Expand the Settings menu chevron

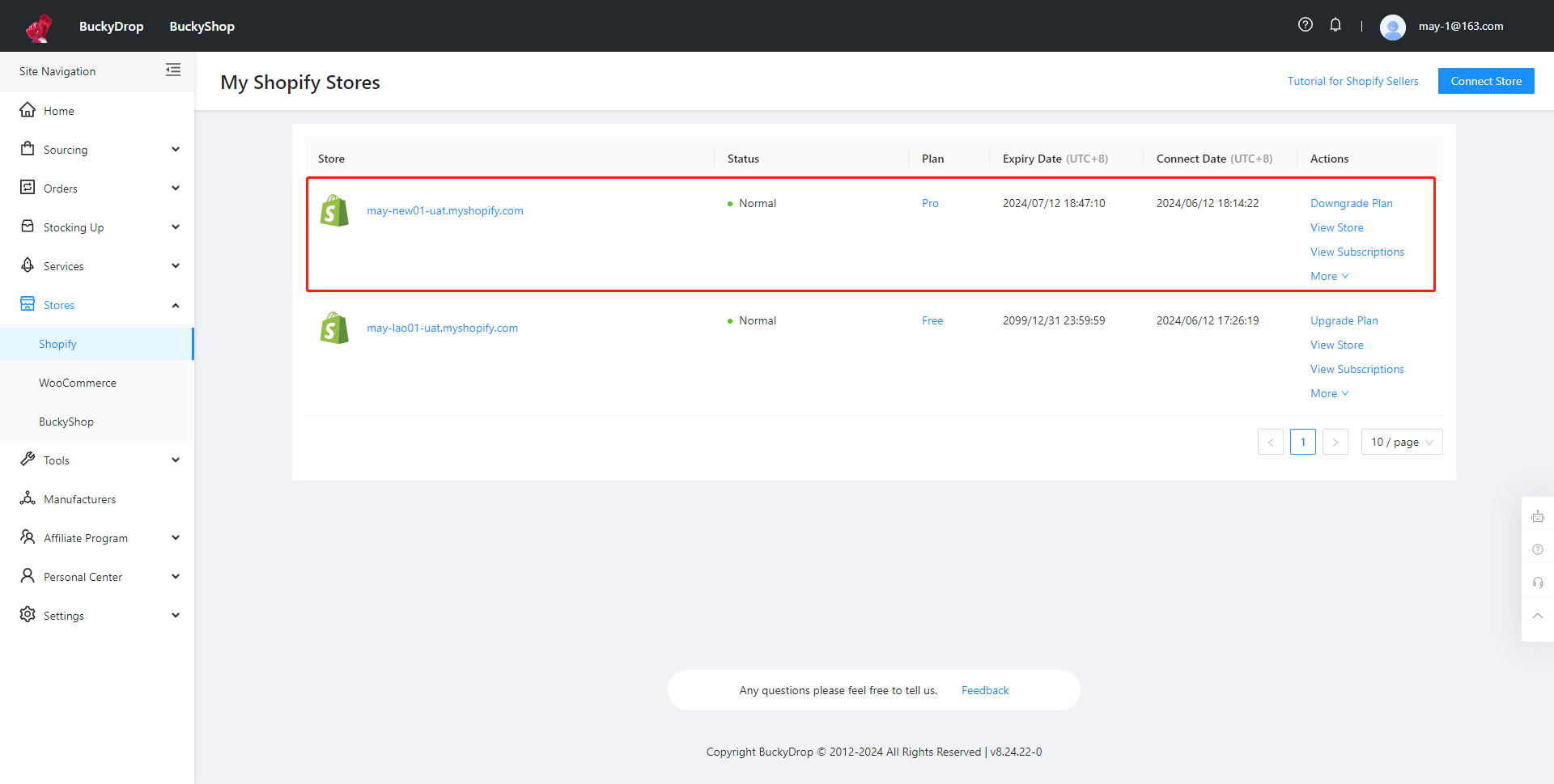176,615
